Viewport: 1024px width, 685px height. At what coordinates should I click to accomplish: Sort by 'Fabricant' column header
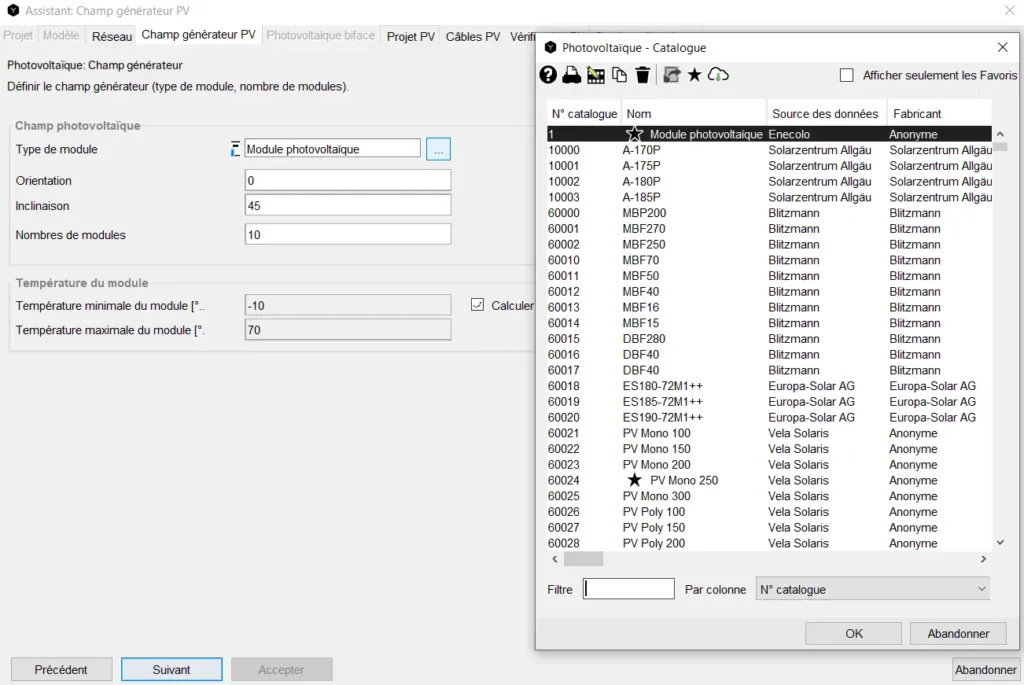[917, 114]
